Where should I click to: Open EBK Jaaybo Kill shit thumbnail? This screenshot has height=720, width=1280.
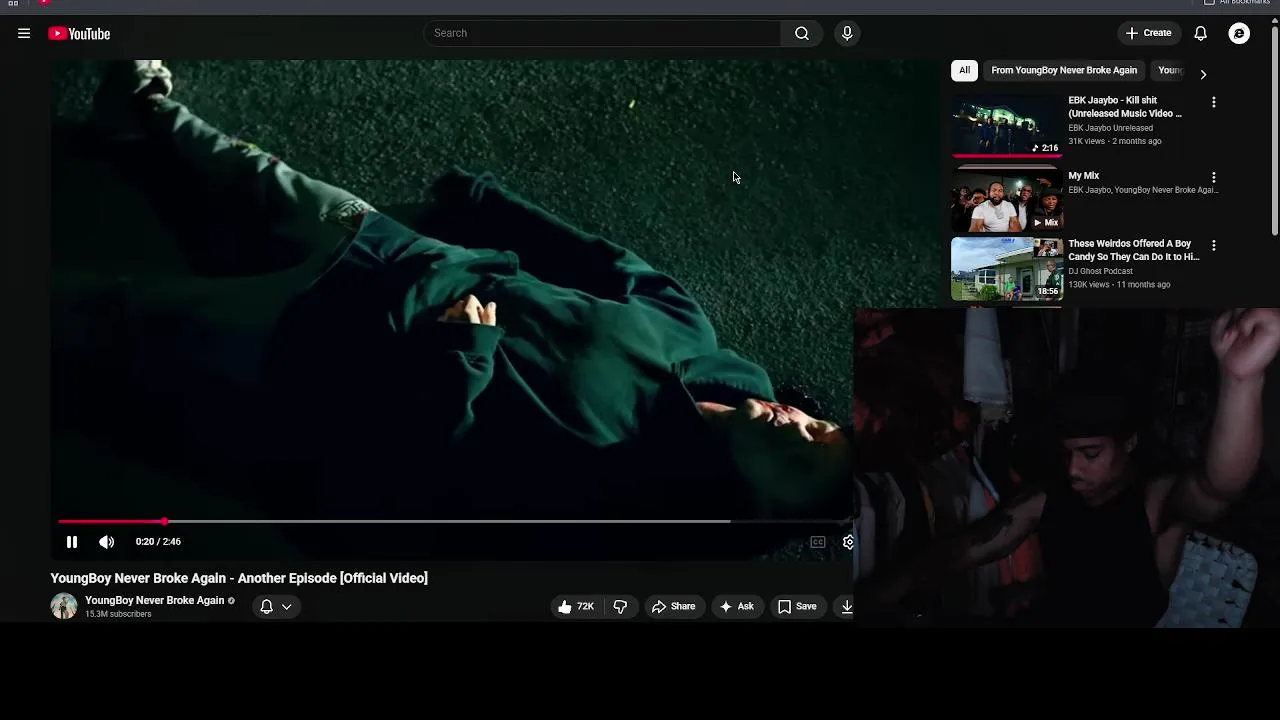(x=1007, y=125)
